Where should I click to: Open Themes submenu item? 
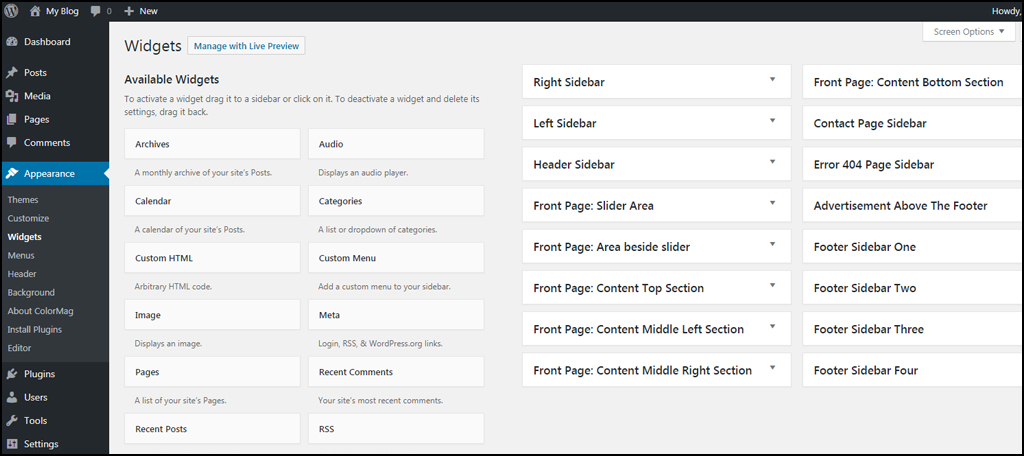(x=23, y=200)
